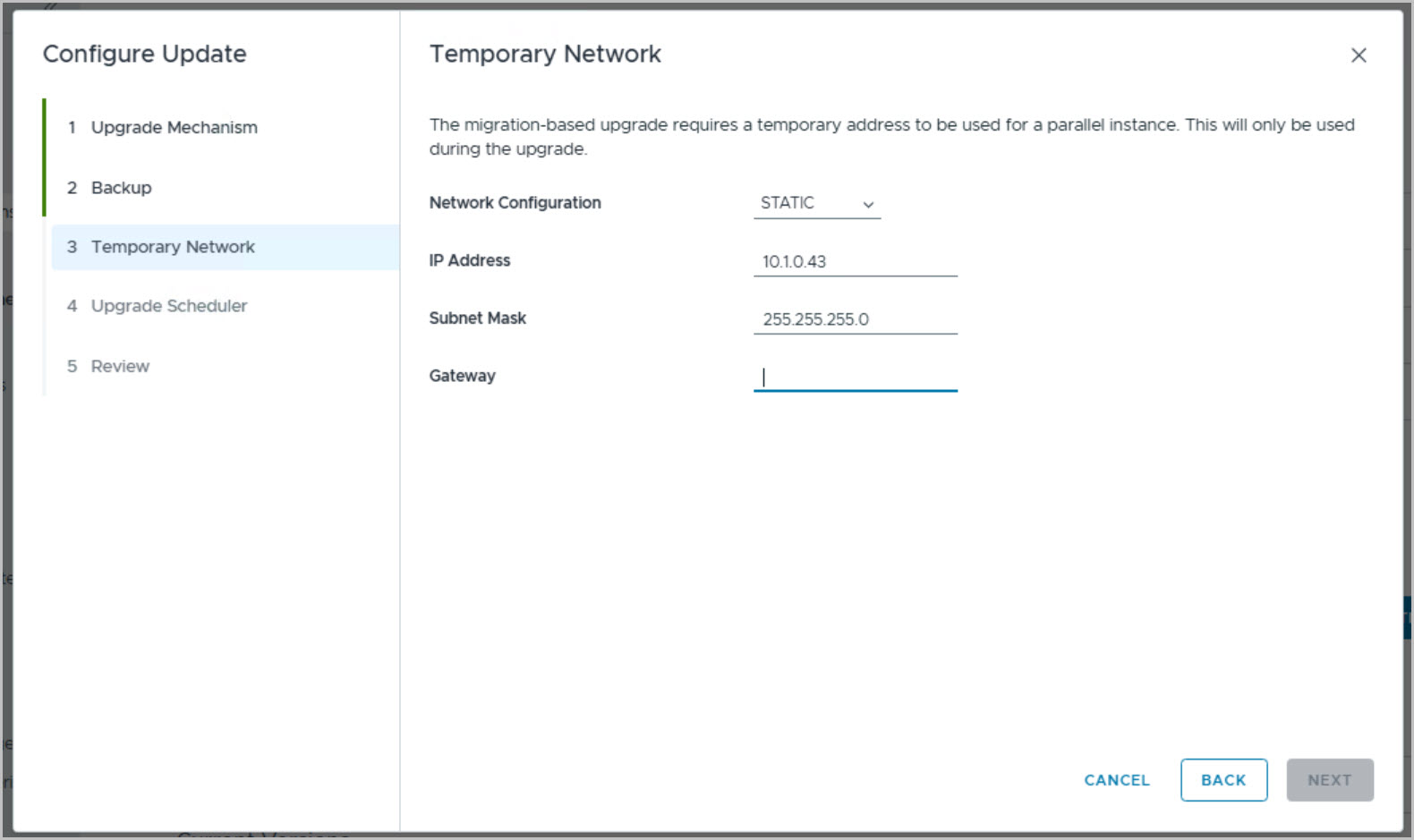
Task: Jump to the Upgrade Scheduler step
Action: [168, 306]
